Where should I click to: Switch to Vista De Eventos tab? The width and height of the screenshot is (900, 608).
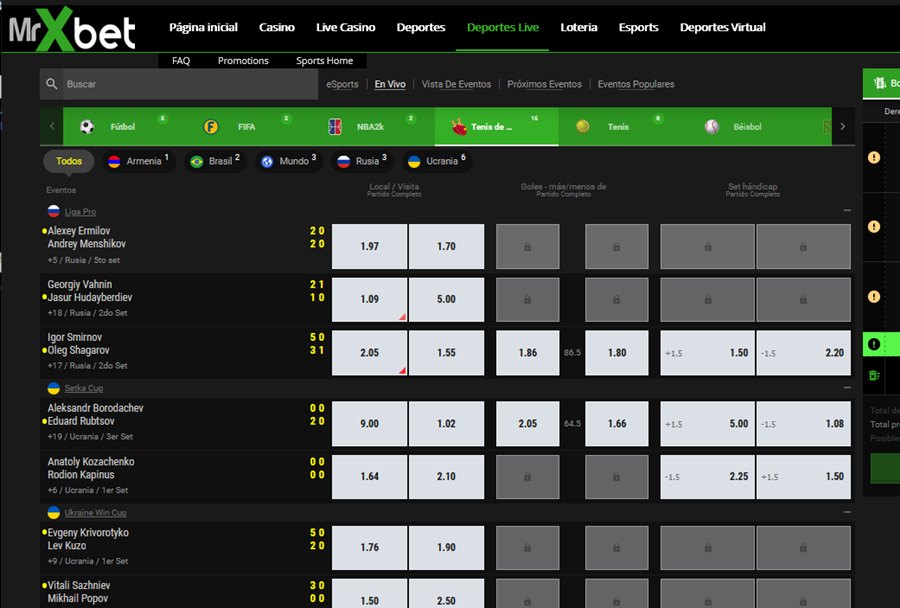[x=456, y=84]
